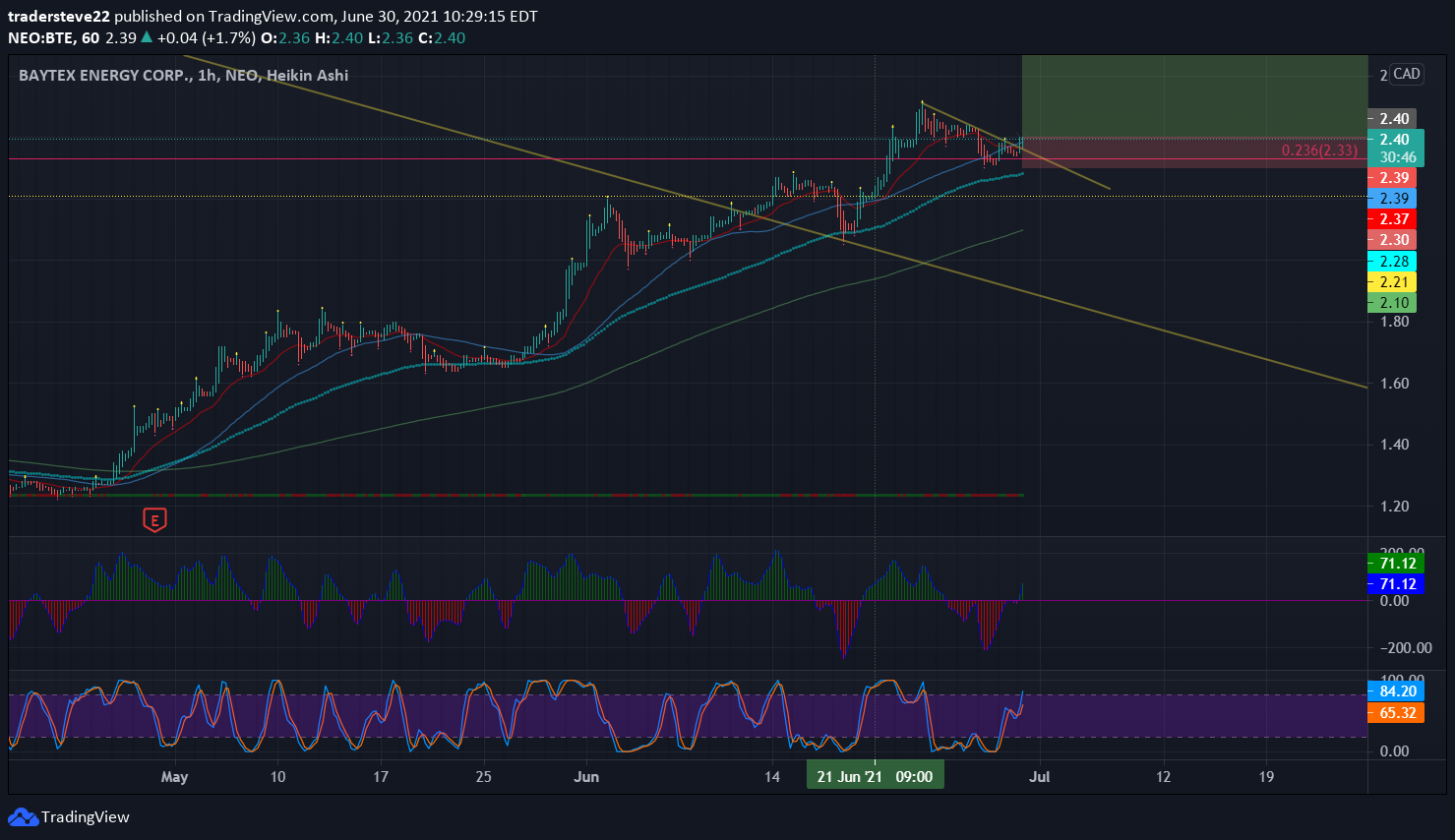Click the 1.80 price axis value
Viewport: 1455px width, 840px height.
(1394, 322)
